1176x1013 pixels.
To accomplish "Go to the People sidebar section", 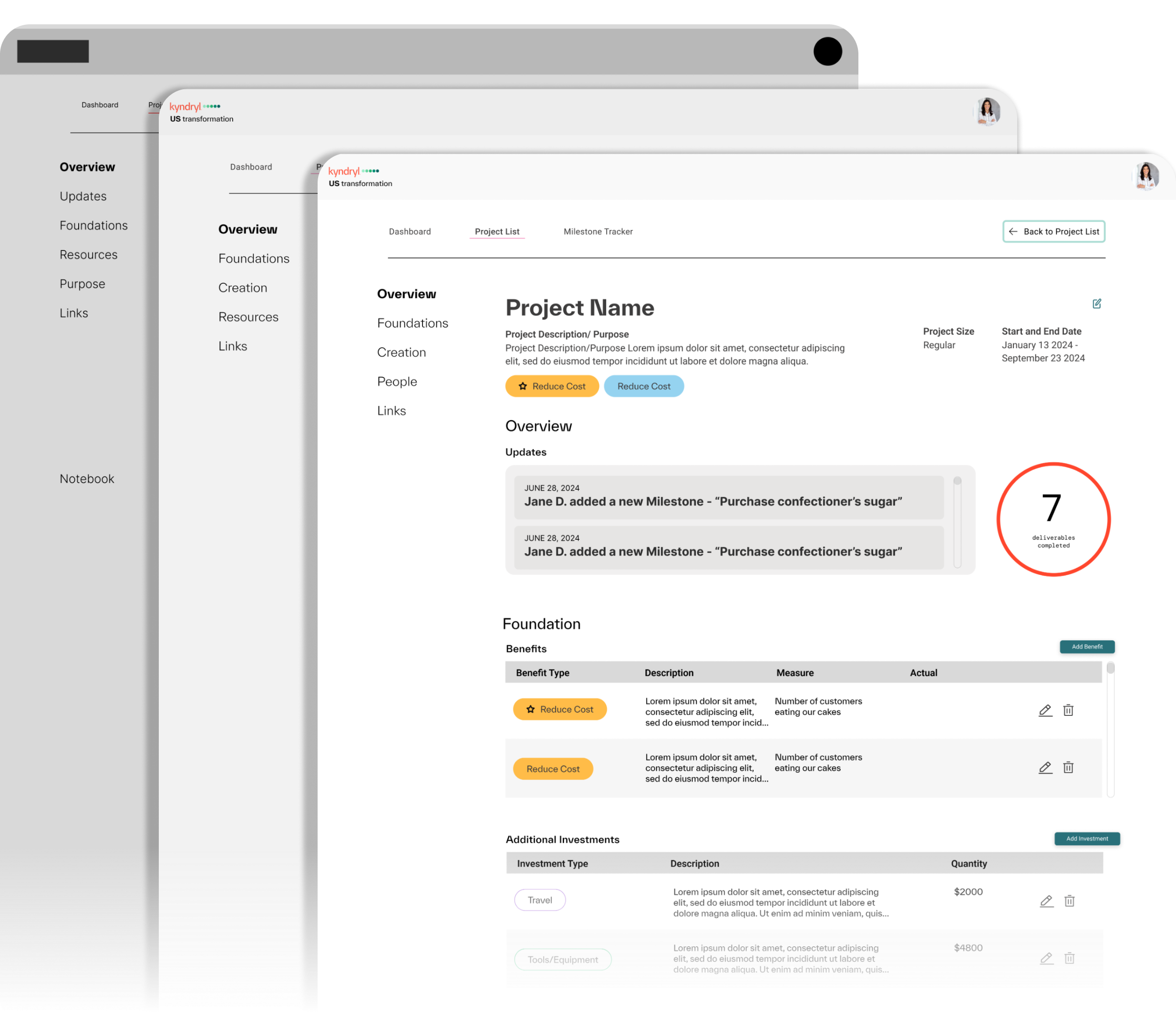I will point(397,382).
